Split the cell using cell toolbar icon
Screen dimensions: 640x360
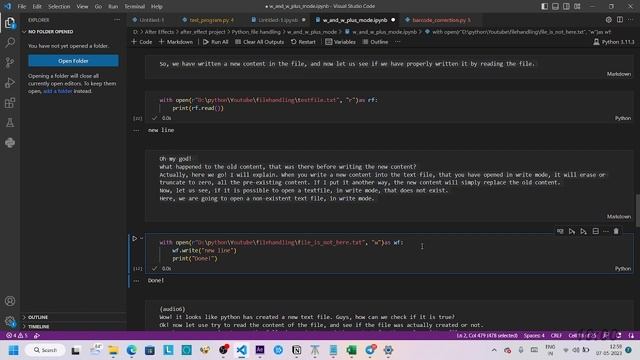(x=596, y=231)
